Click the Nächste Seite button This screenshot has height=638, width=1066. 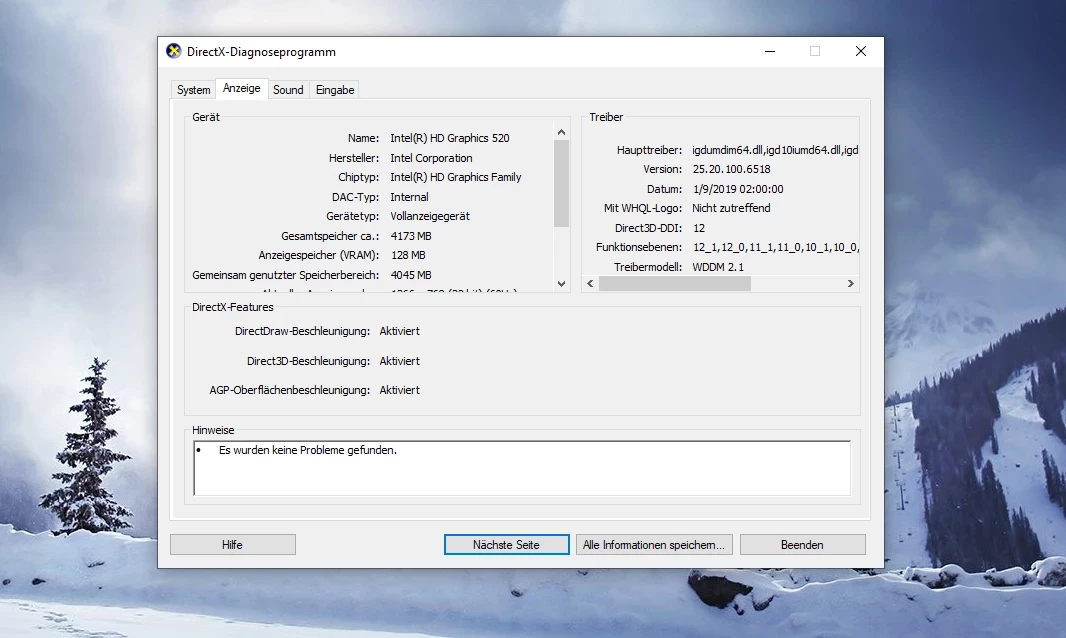coord(506,545)
